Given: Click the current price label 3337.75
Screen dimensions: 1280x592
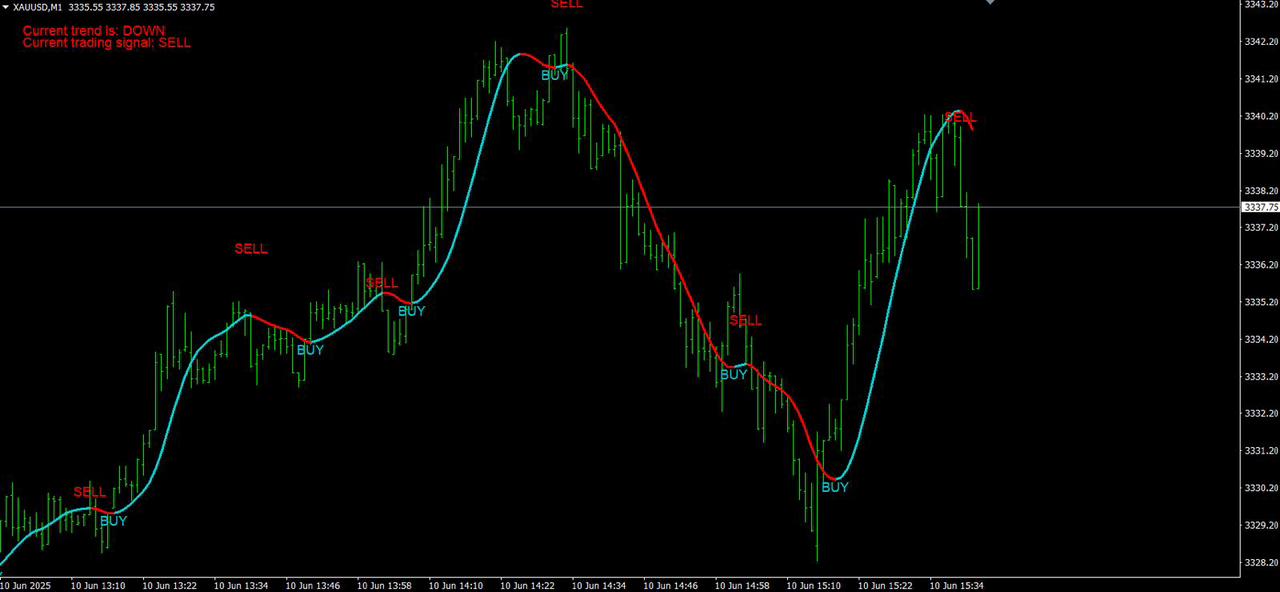Looking at the screenshot, I should tap(1260, 207).
